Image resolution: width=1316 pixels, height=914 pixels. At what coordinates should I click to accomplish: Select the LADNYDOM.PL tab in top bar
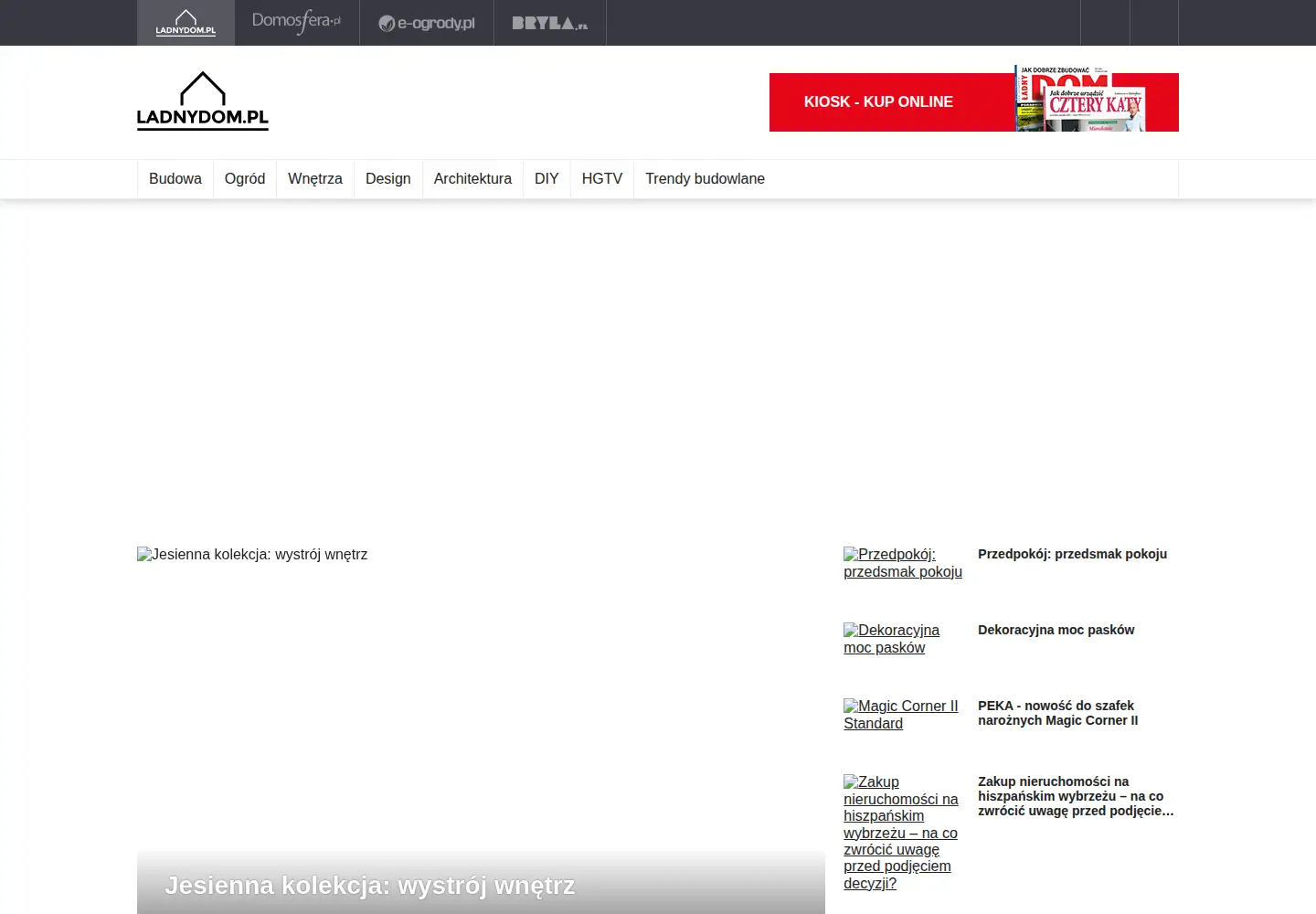click(x=186, y=23)
